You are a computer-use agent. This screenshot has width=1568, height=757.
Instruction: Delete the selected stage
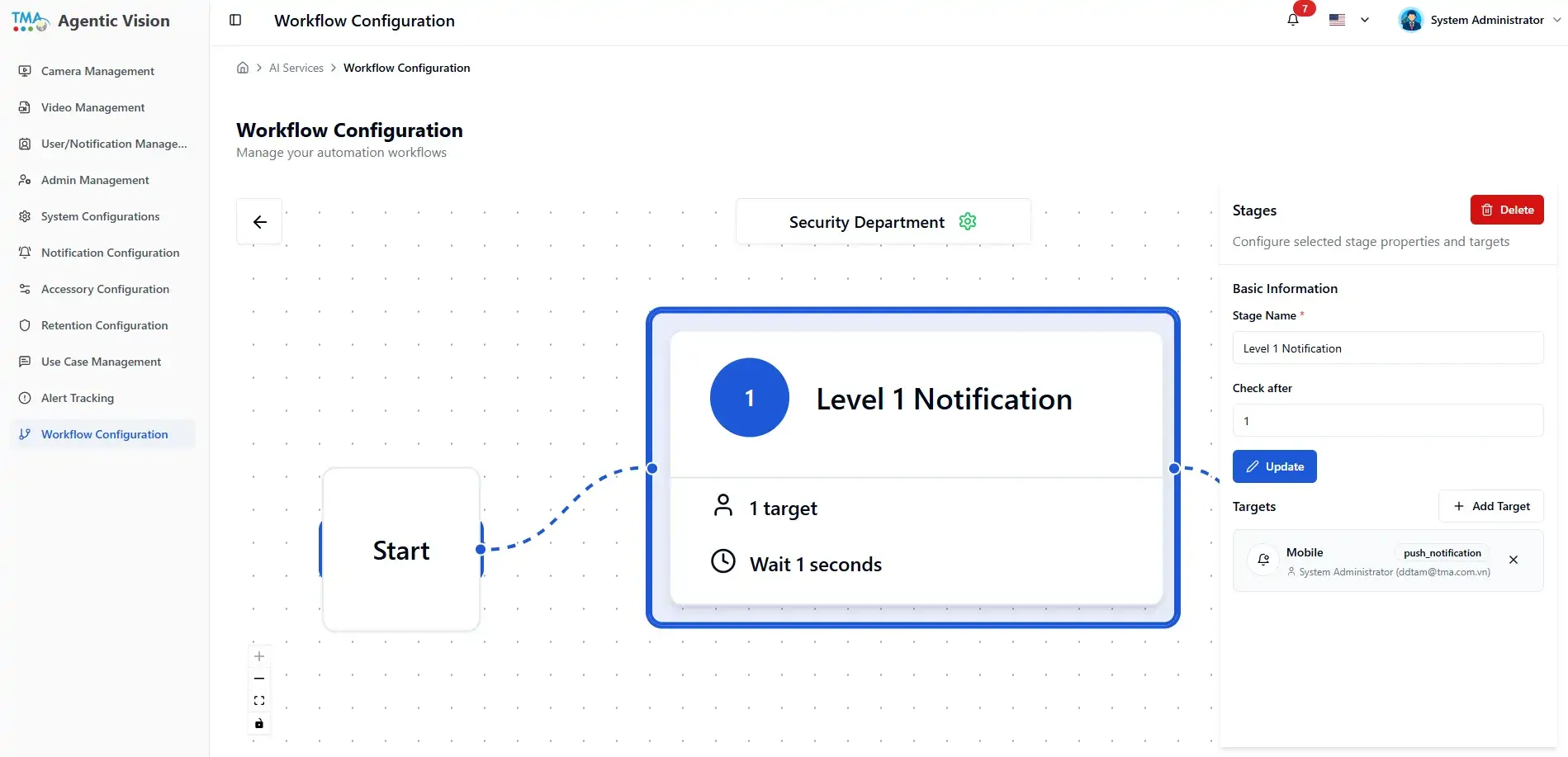(x=1507, y=210)
